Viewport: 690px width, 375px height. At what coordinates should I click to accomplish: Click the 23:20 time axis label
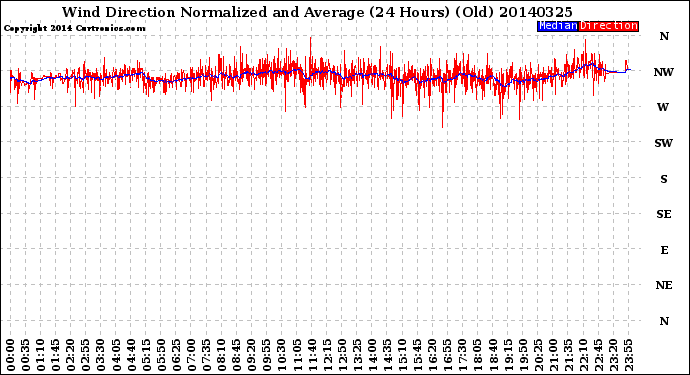click(x=613, y=355)
